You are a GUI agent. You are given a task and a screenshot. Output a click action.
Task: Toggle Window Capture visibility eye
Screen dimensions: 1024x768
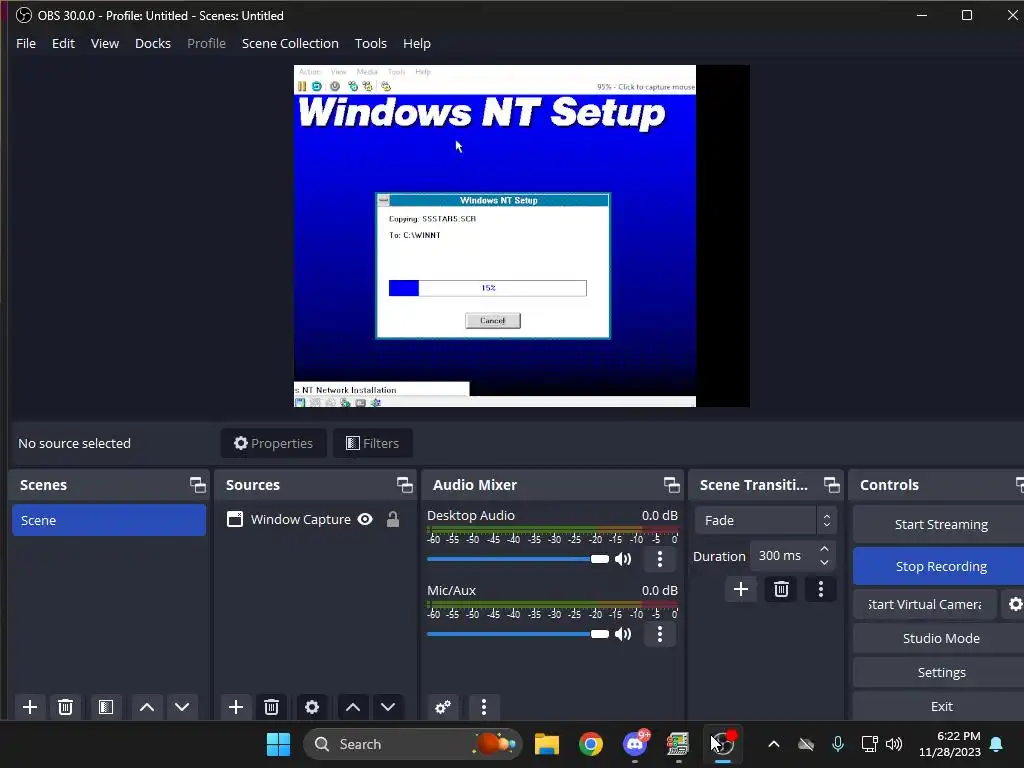pos(365,519)
